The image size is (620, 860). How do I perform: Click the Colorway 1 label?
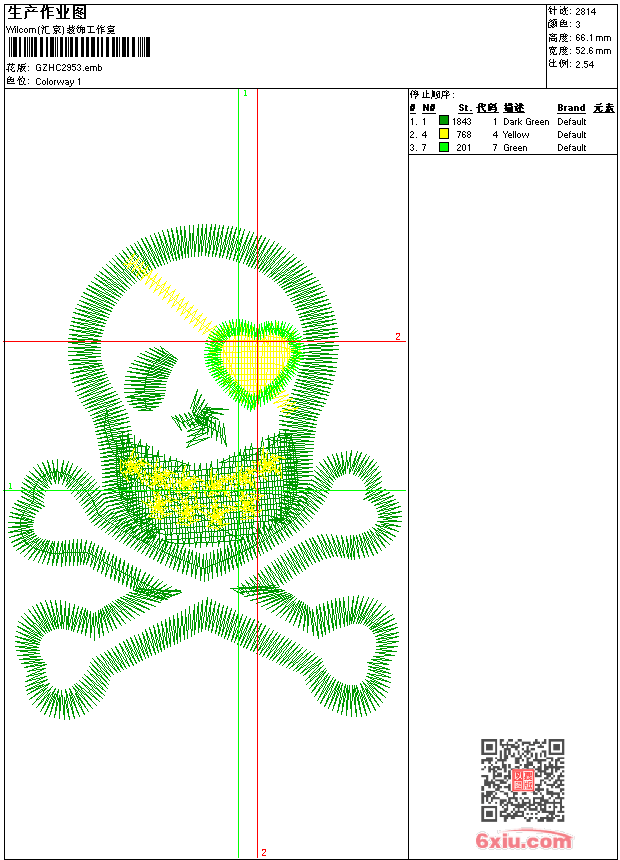tap(58, 82)
